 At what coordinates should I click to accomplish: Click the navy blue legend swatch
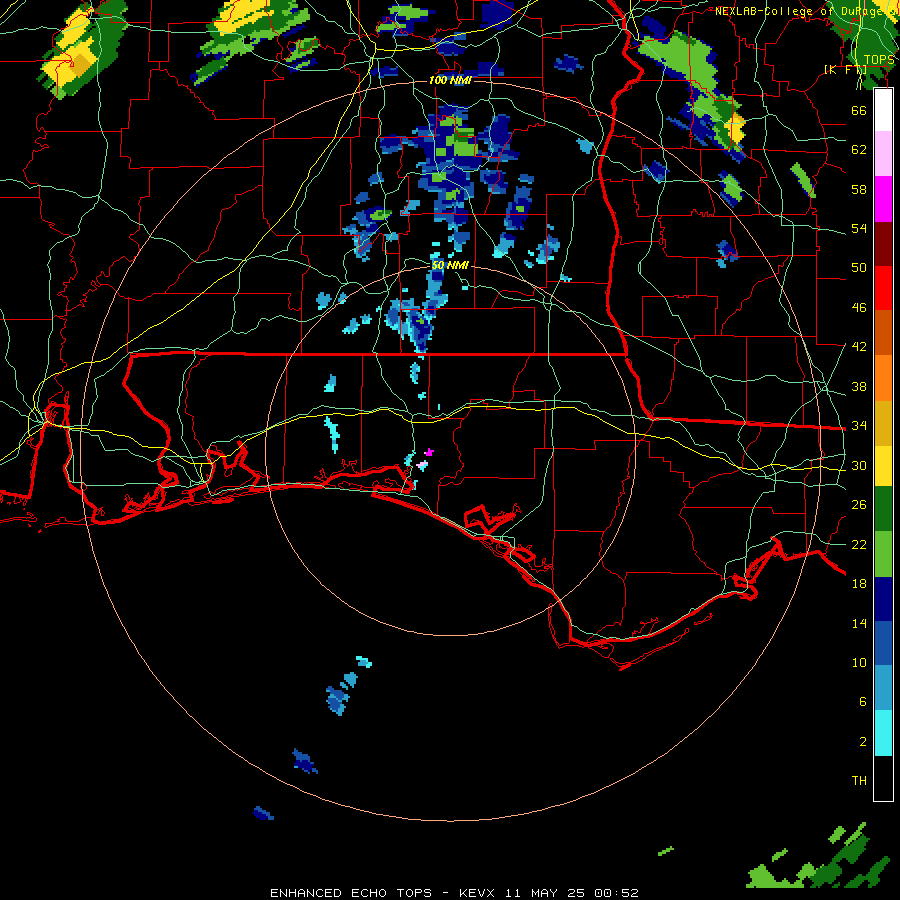[883, 599]
